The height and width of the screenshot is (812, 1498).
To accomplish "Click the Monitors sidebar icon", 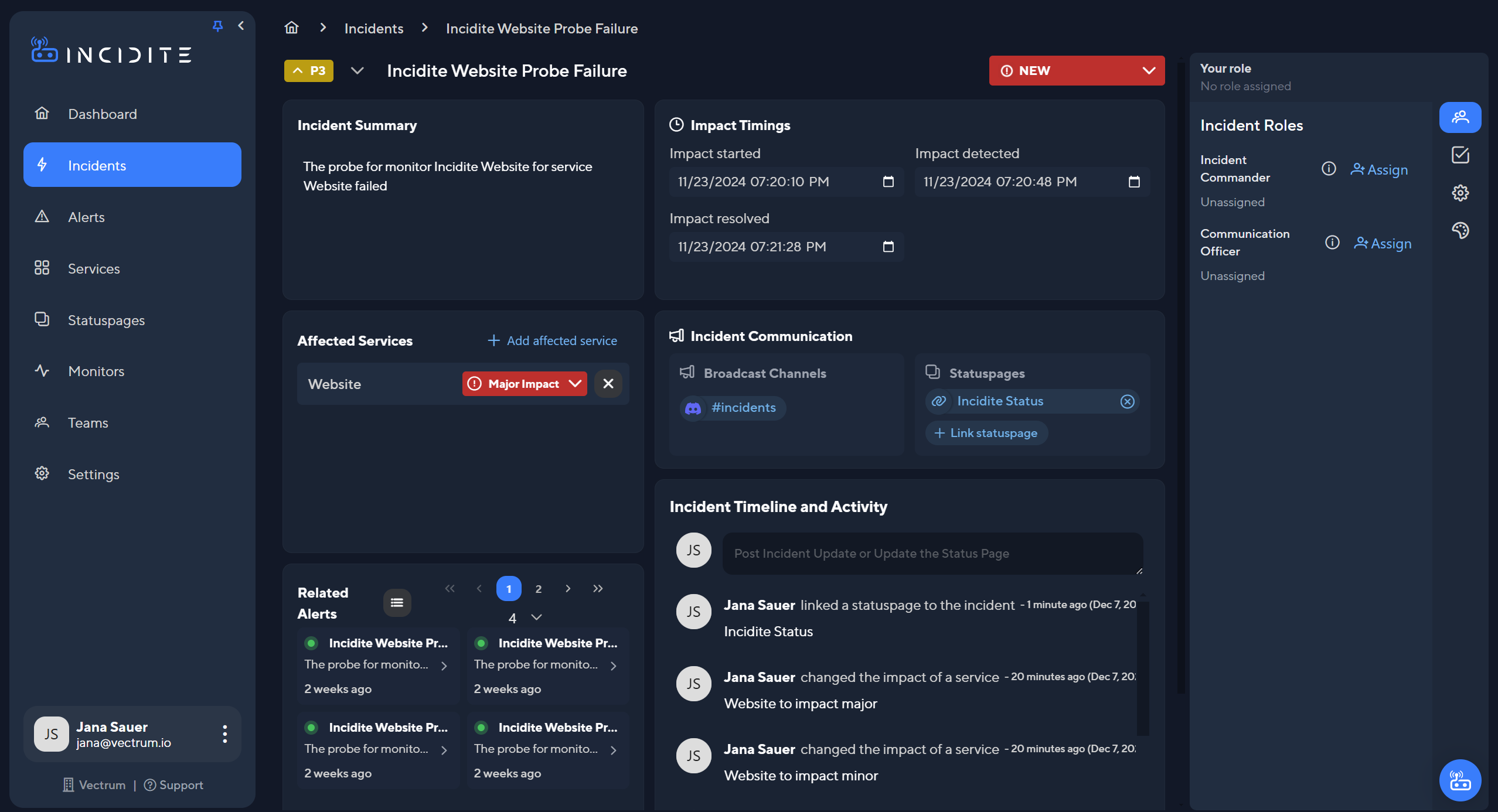I will pos(40,371).
